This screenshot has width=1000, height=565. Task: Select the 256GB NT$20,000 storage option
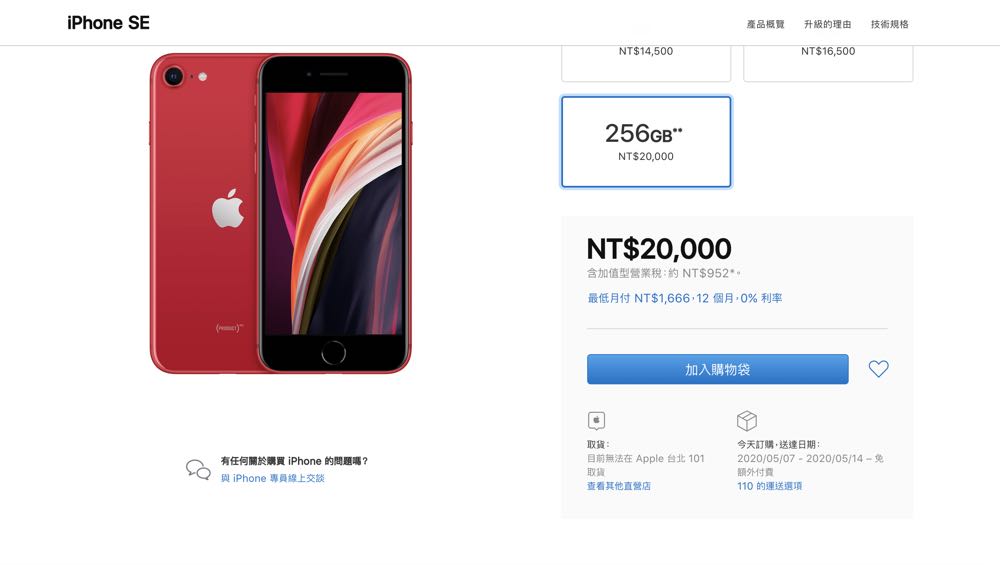646,142
